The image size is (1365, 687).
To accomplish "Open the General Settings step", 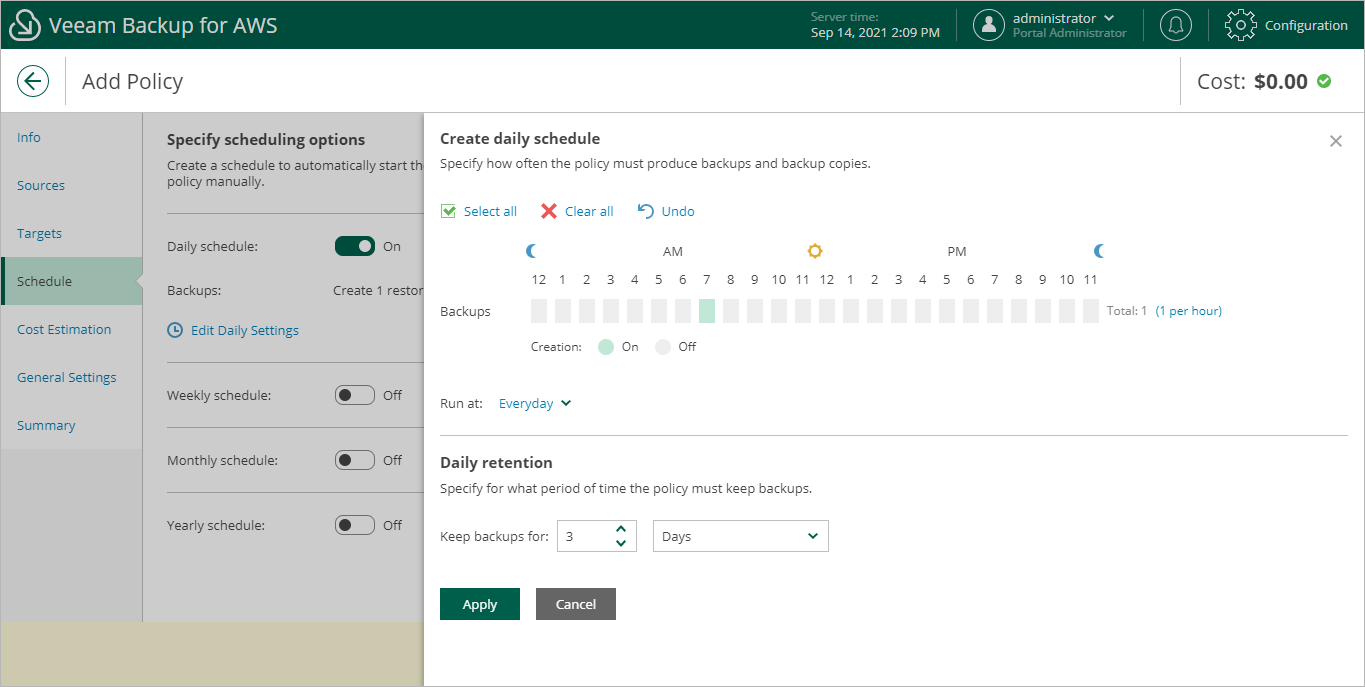I will (66, 377).
